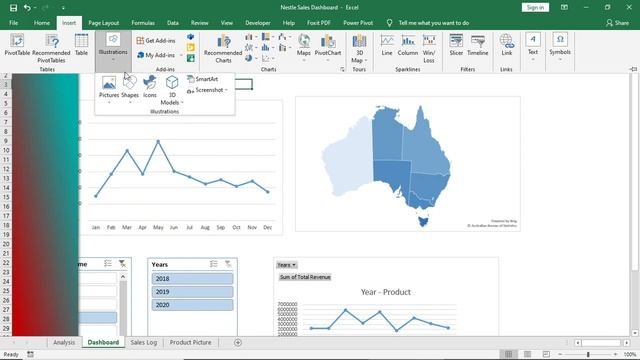Screen dimensions: 640x360
Task: Add a new sheet with plus button
Action: tap(238, 342)
